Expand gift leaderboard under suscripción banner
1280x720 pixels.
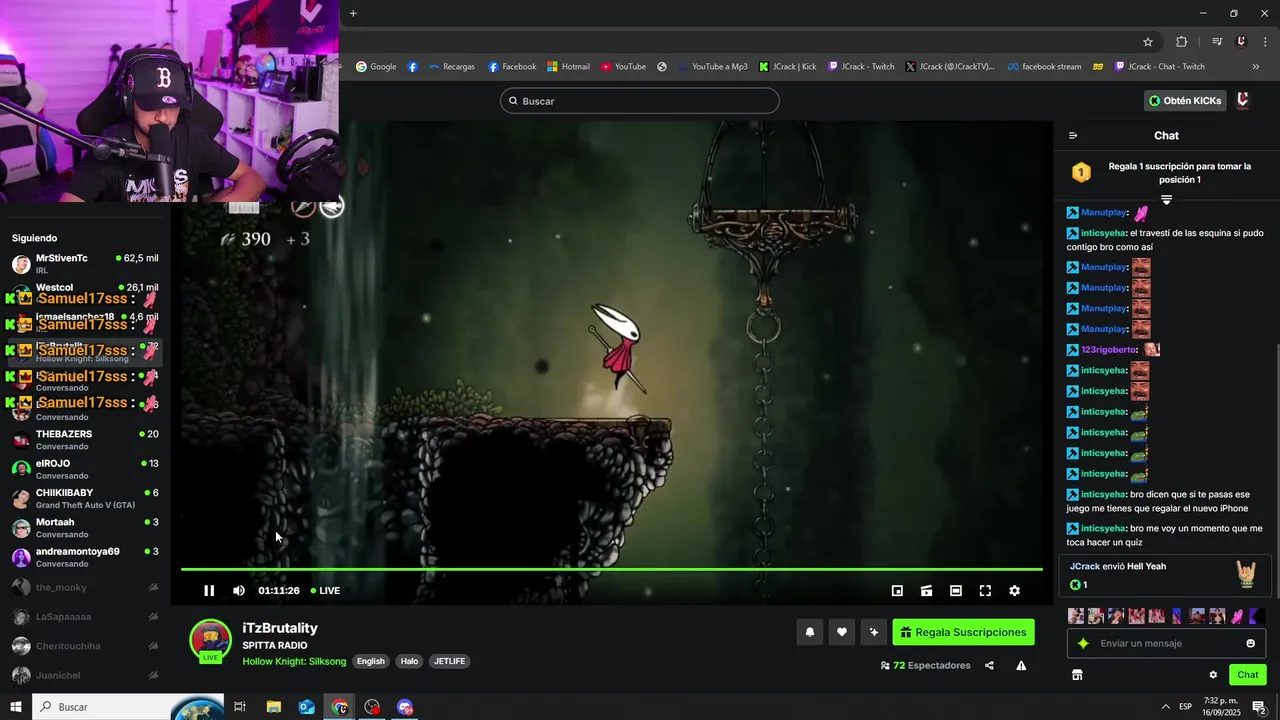[1166, 200]
